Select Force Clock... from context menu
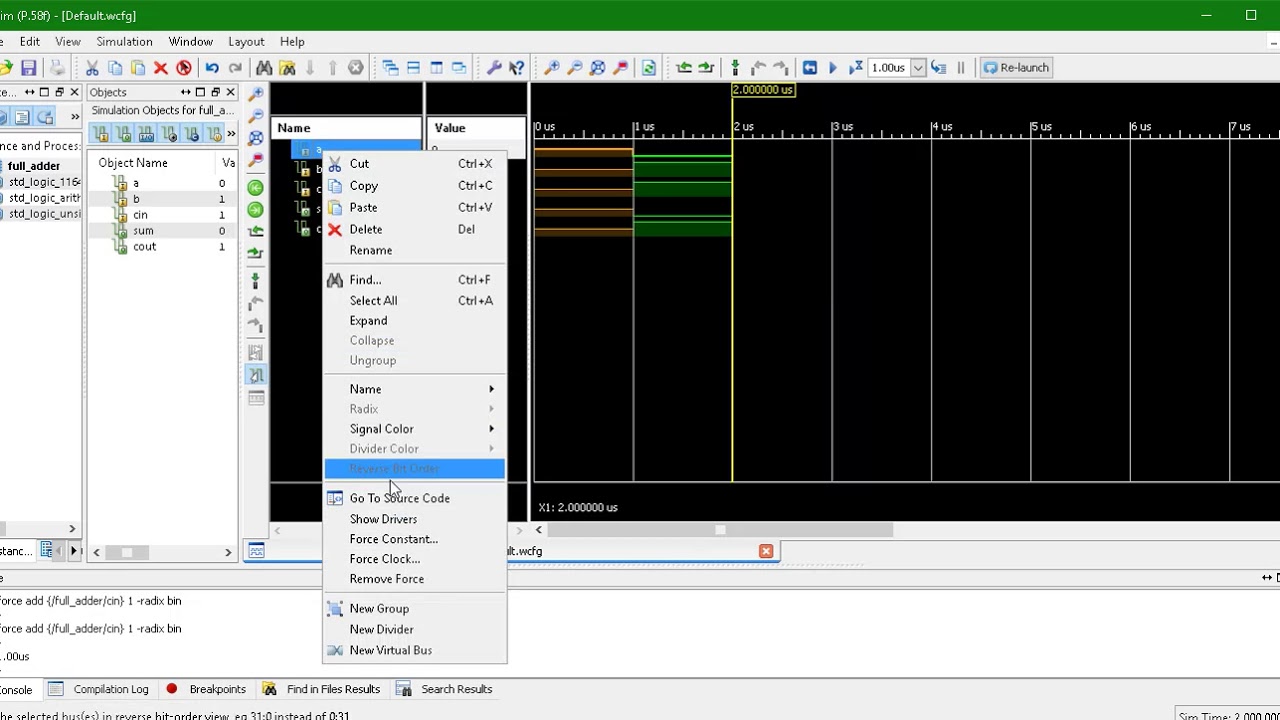Image resolution: width=1280 pixels, height=720 pixels. (x=415, y=559)
